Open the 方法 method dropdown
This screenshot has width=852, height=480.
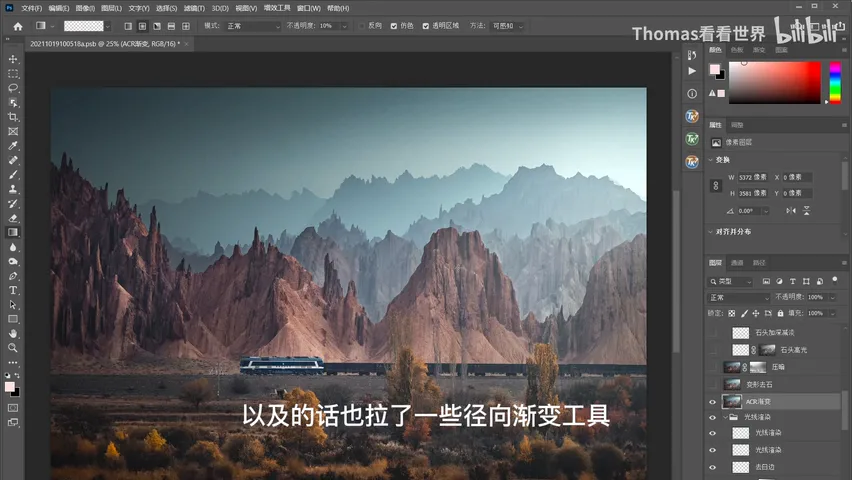[x=507, y=26]
